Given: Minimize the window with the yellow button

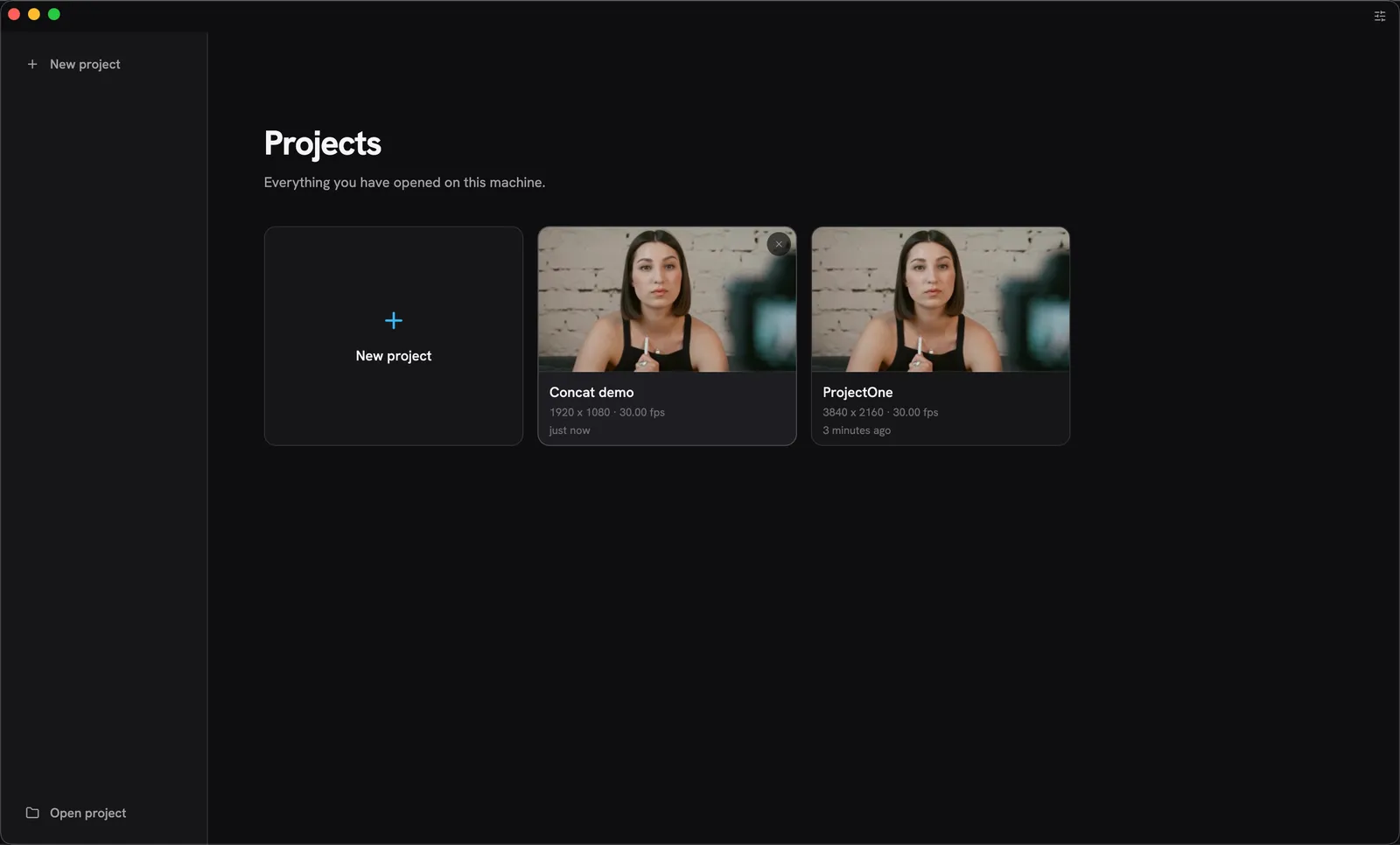Looking at the screenshot, I should click(x=34, y=14).
